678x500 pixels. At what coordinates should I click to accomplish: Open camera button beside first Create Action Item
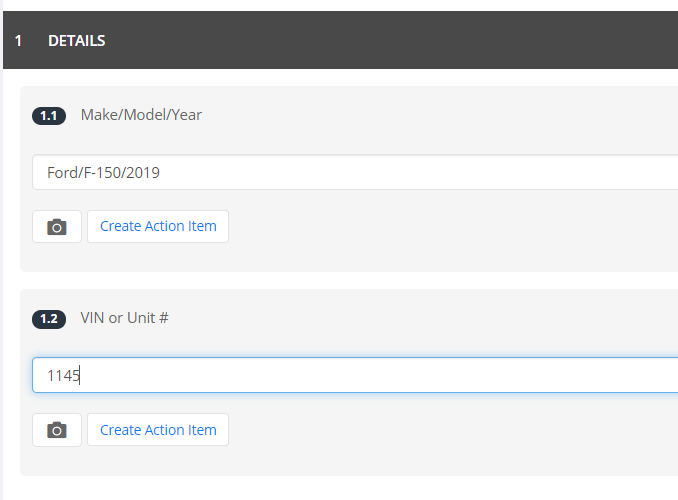(x=57, y=227)
